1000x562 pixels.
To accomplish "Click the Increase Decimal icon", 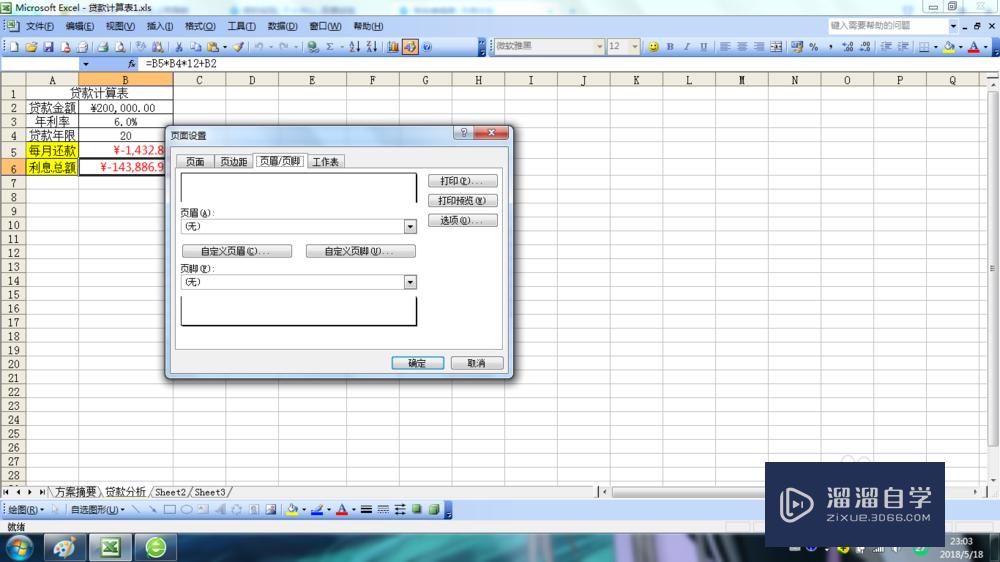I will tap(848, 47).
